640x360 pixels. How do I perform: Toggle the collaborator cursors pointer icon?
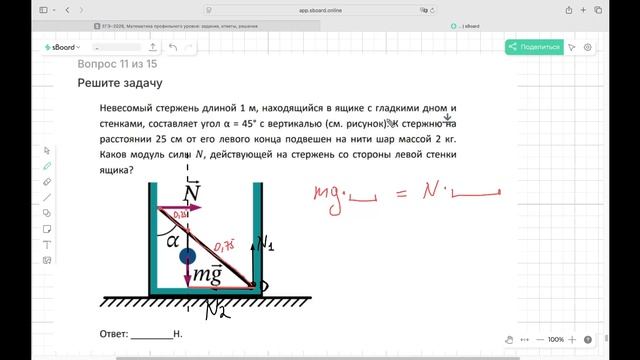(572, 47)
